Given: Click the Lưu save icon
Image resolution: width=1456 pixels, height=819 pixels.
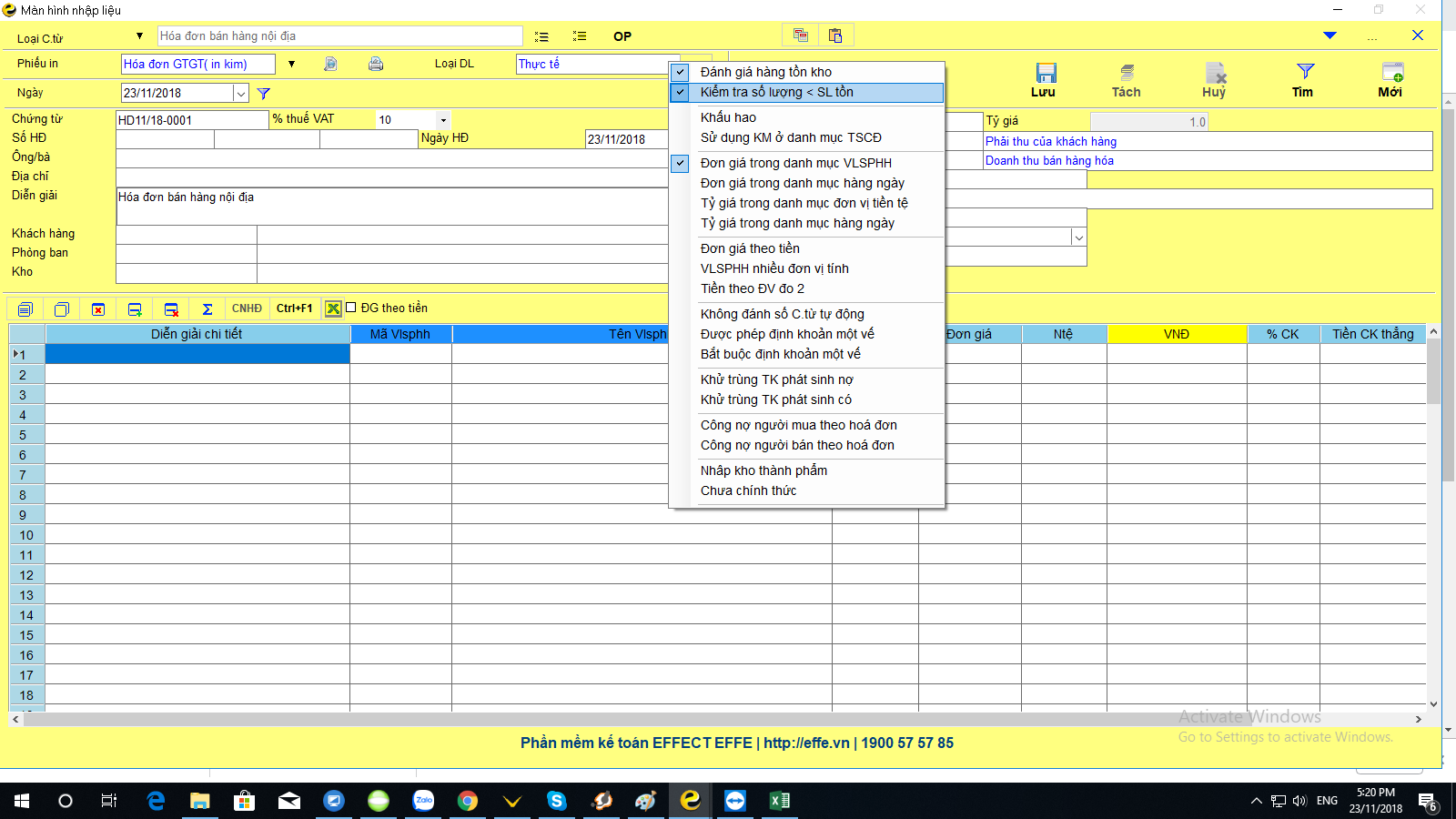Looking at the screenshot, I should [1046, 73].
